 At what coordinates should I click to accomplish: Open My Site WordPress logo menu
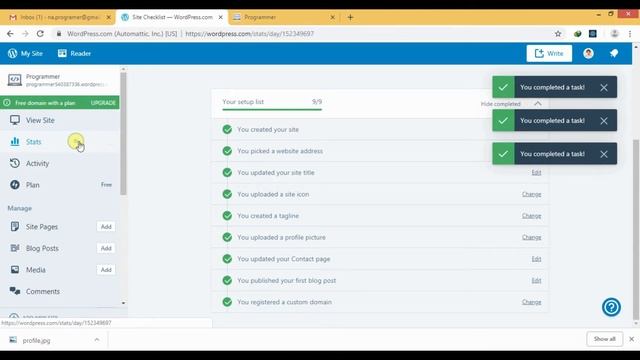click(x=25, y=53)
